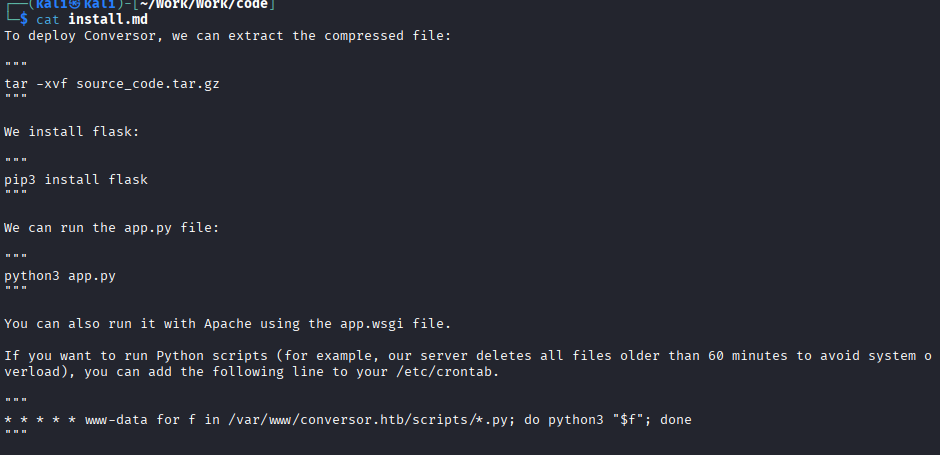Screen dimensions: 940x455
Task: Click the word 'done' ending the cron line
Action: click(x=676, y=420)
